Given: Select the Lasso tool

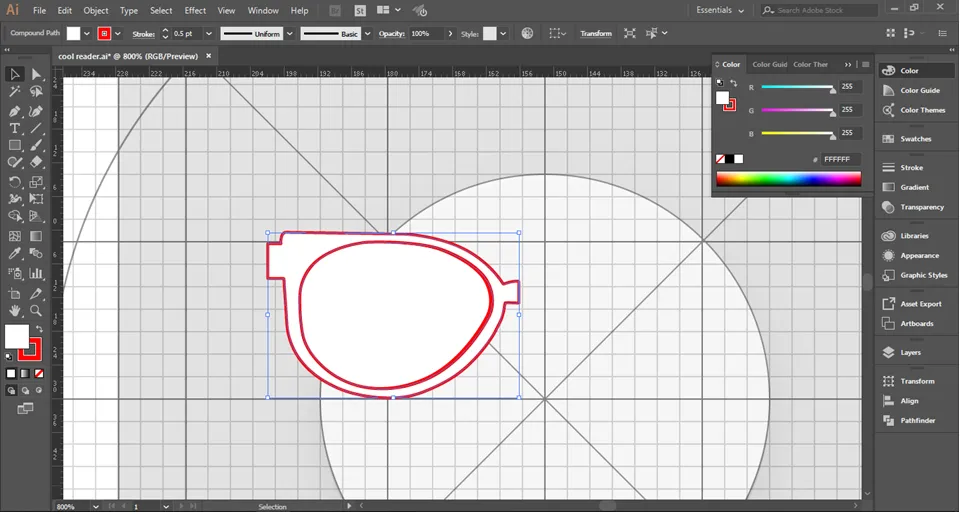Looking at the screenshot, I should tap(36, 92).
